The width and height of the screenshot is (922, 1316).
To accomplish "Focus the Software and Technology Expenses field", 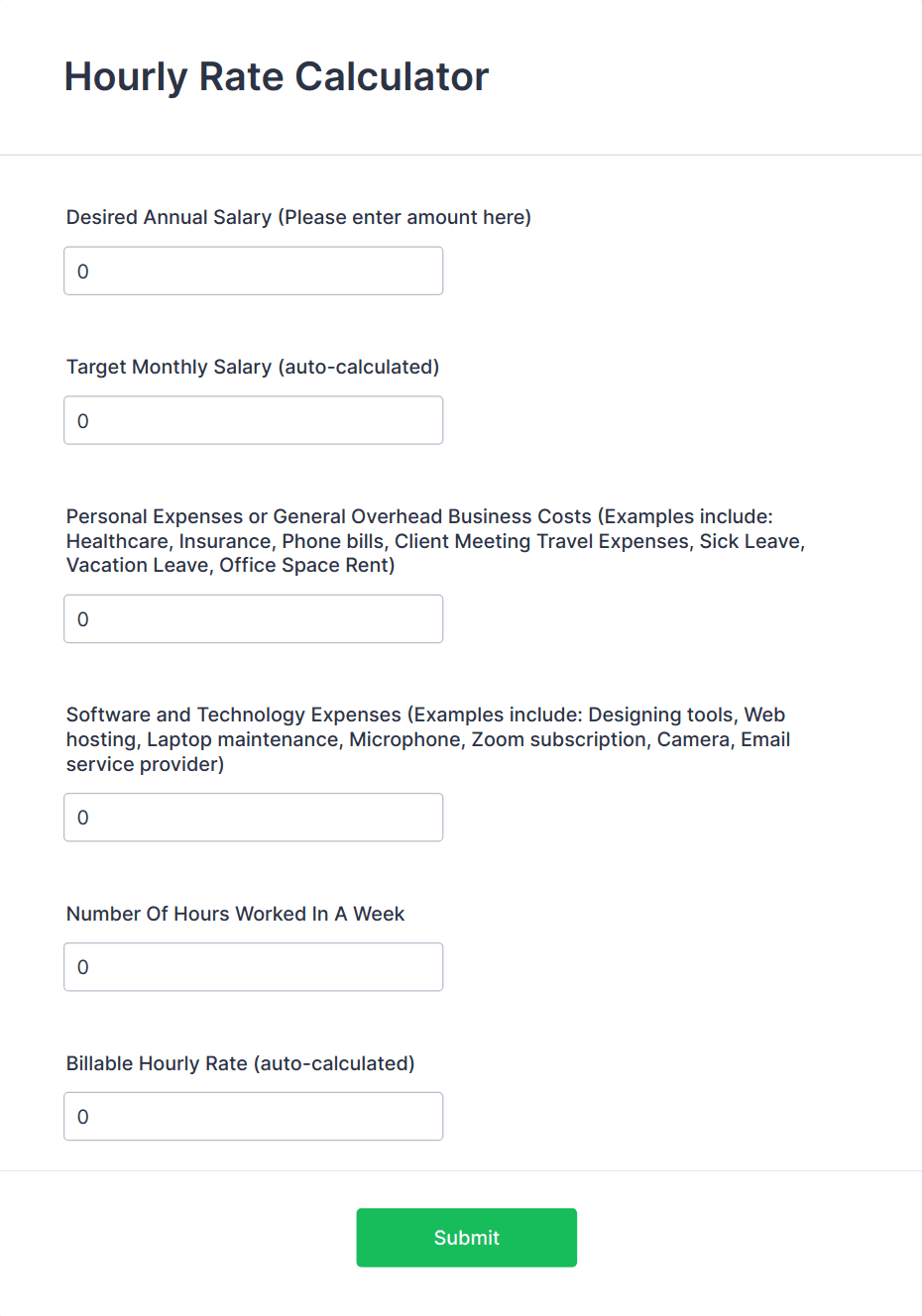I will click(253, 817).
